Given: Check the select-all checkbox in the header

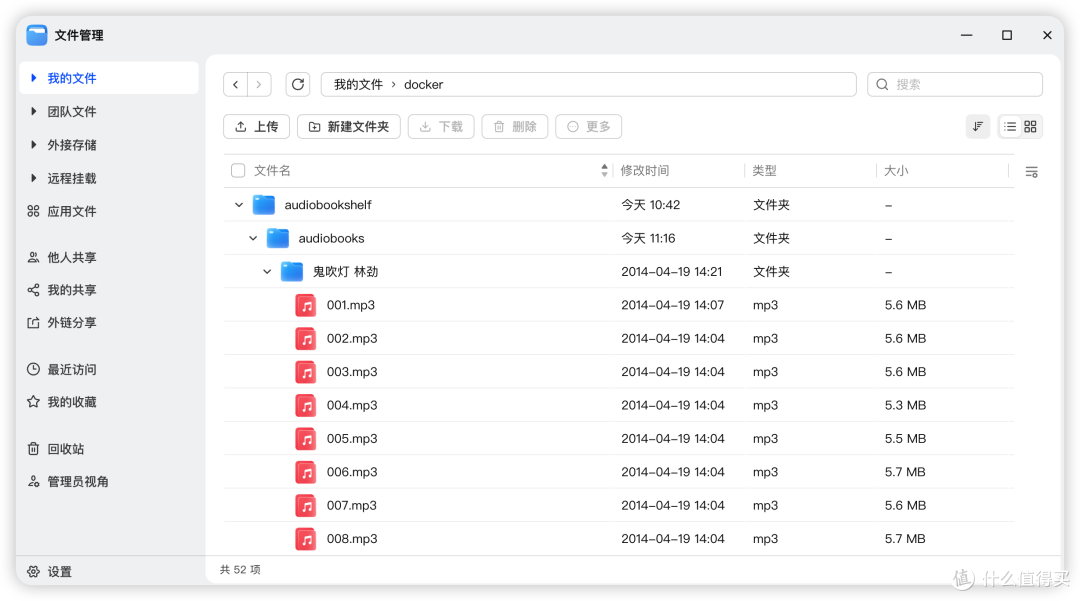Looking at the screenshot, I should click(237, 170).
